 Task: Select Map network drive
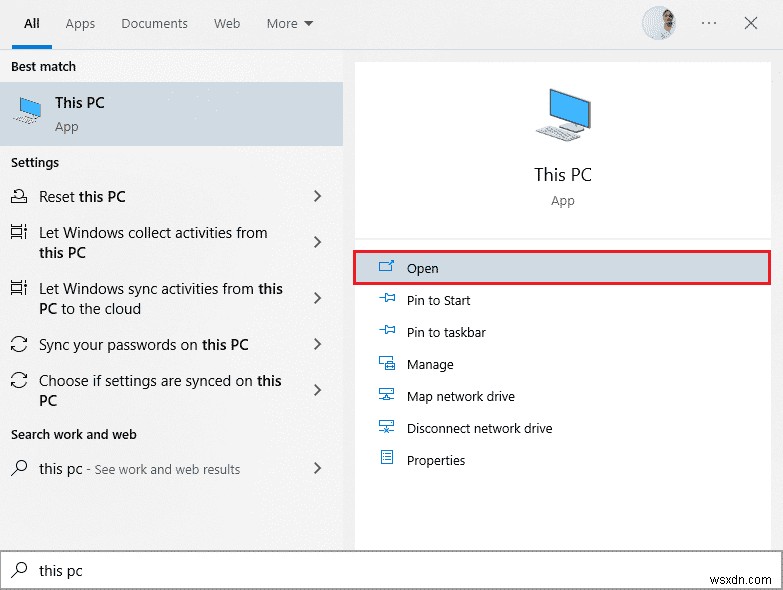point(562,396)
